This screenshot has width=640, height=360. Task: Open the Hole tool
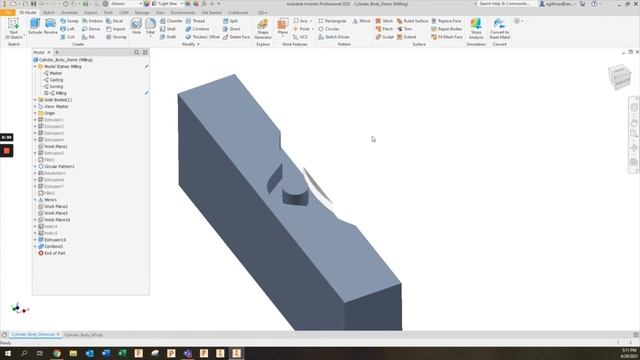136,26
